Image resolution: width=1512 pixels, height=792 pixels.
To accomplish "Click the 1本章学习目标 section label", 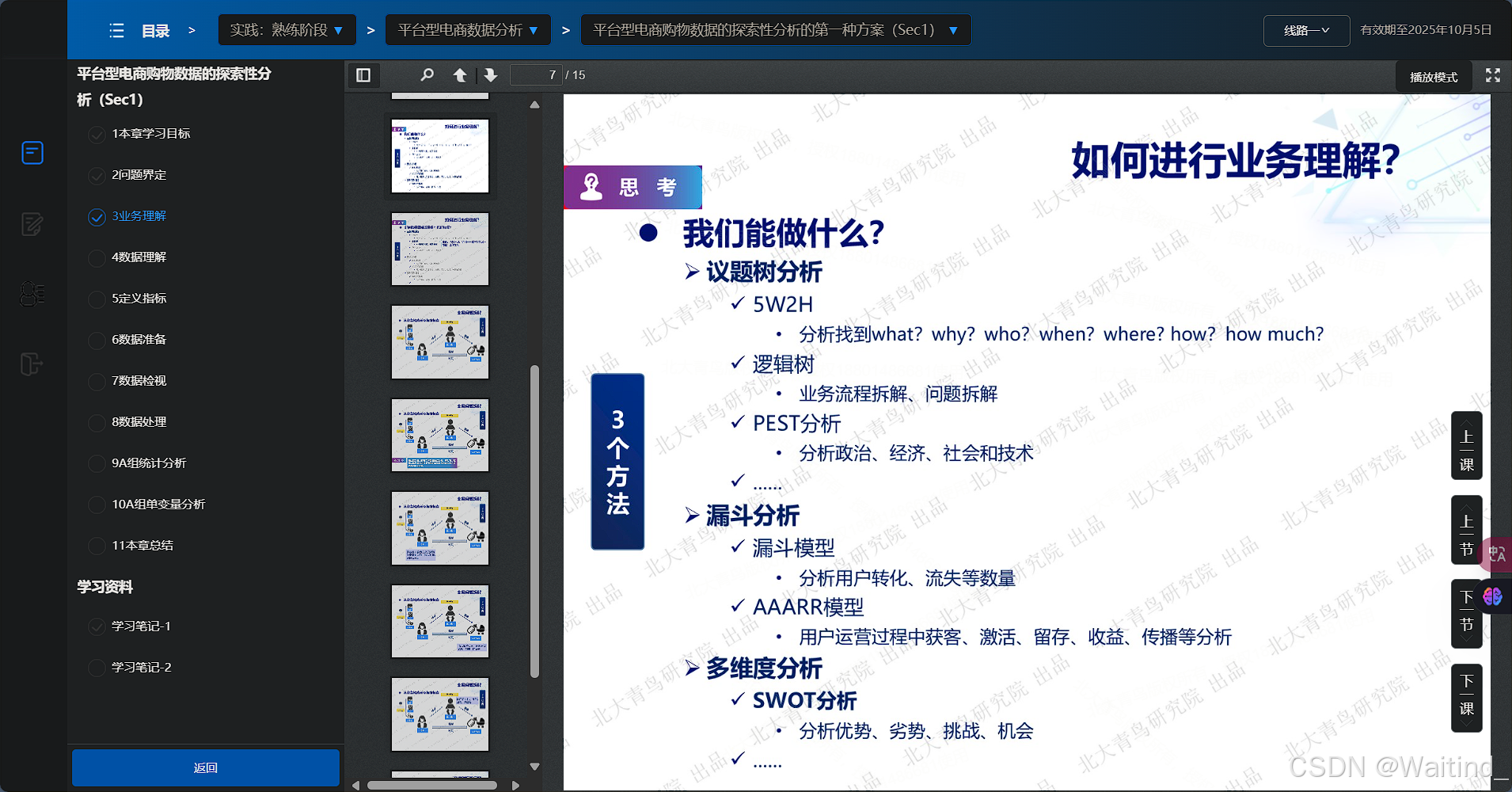I will click(151, 134).
